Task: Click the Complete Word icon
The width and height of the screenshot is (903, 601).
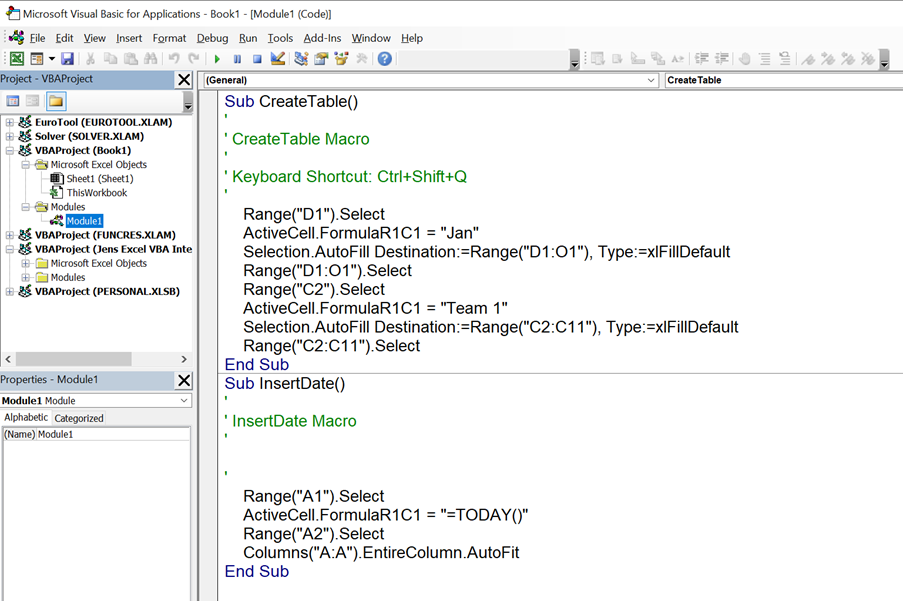Action: [678, 58]
